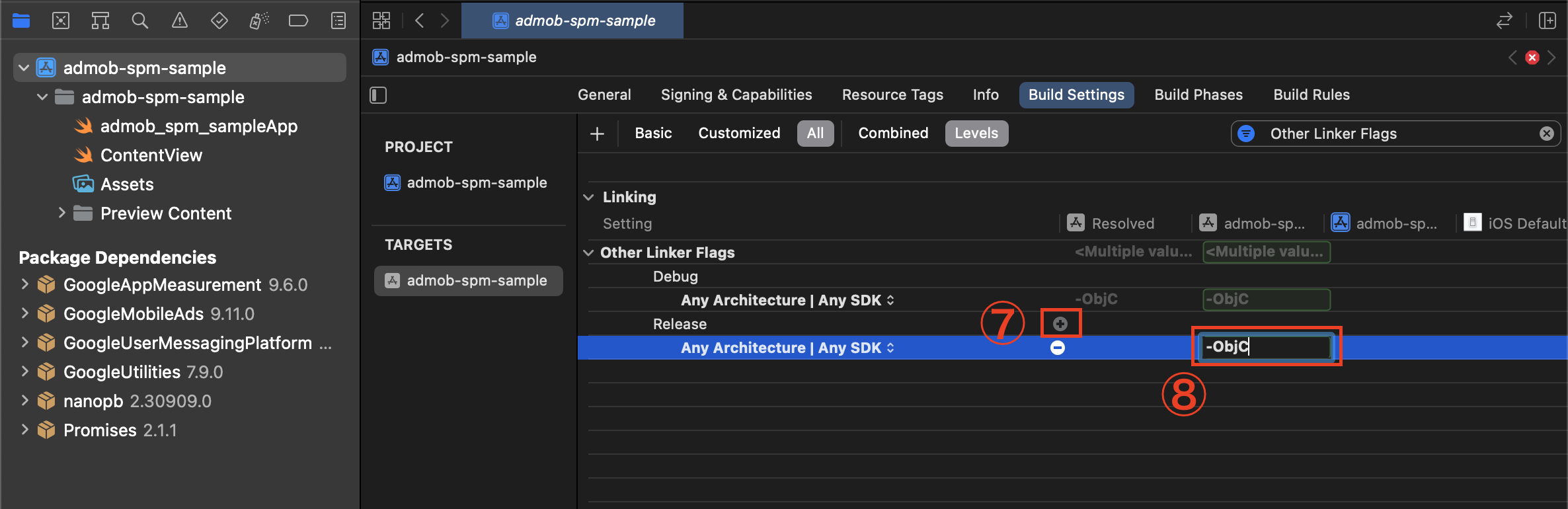
Task: Open the Find navigator magnifier
Action: pos(140,20)
